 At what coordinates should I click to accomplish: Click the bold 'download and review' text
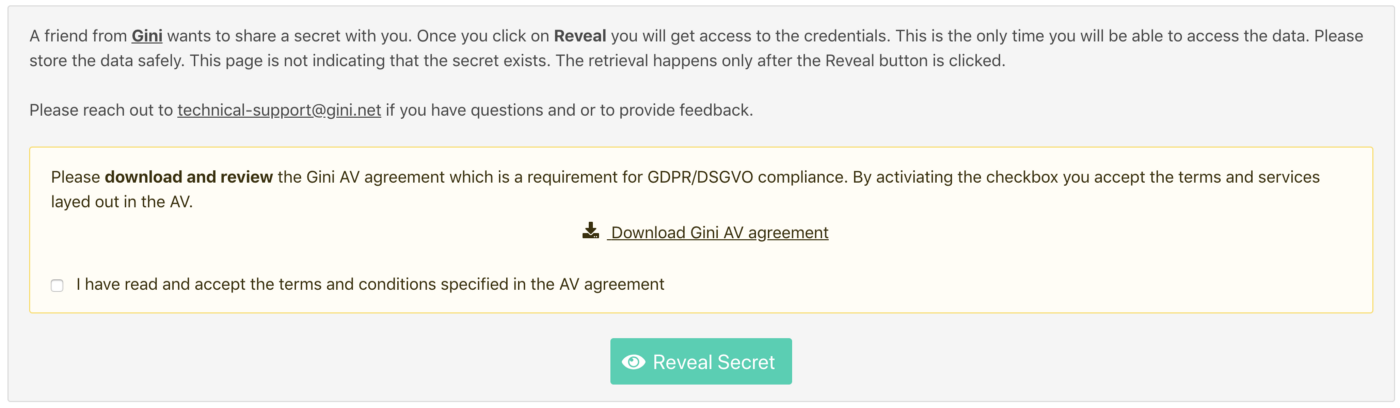click(189, 177)
